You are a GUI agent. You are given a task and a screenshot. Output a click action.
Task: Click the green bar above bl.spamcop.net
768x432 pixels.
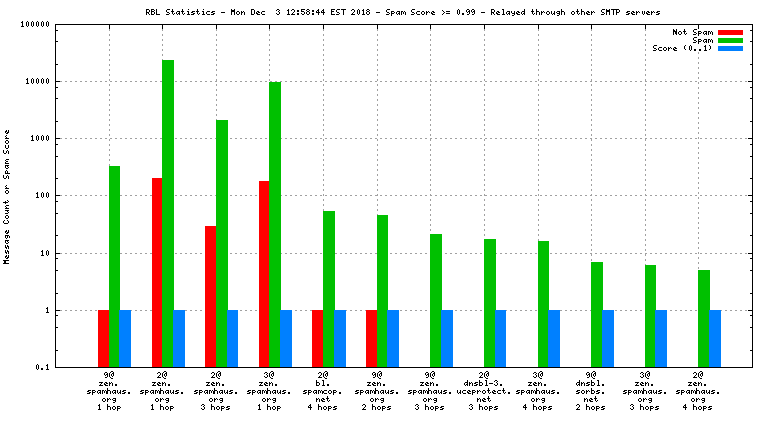pos(329,289)
